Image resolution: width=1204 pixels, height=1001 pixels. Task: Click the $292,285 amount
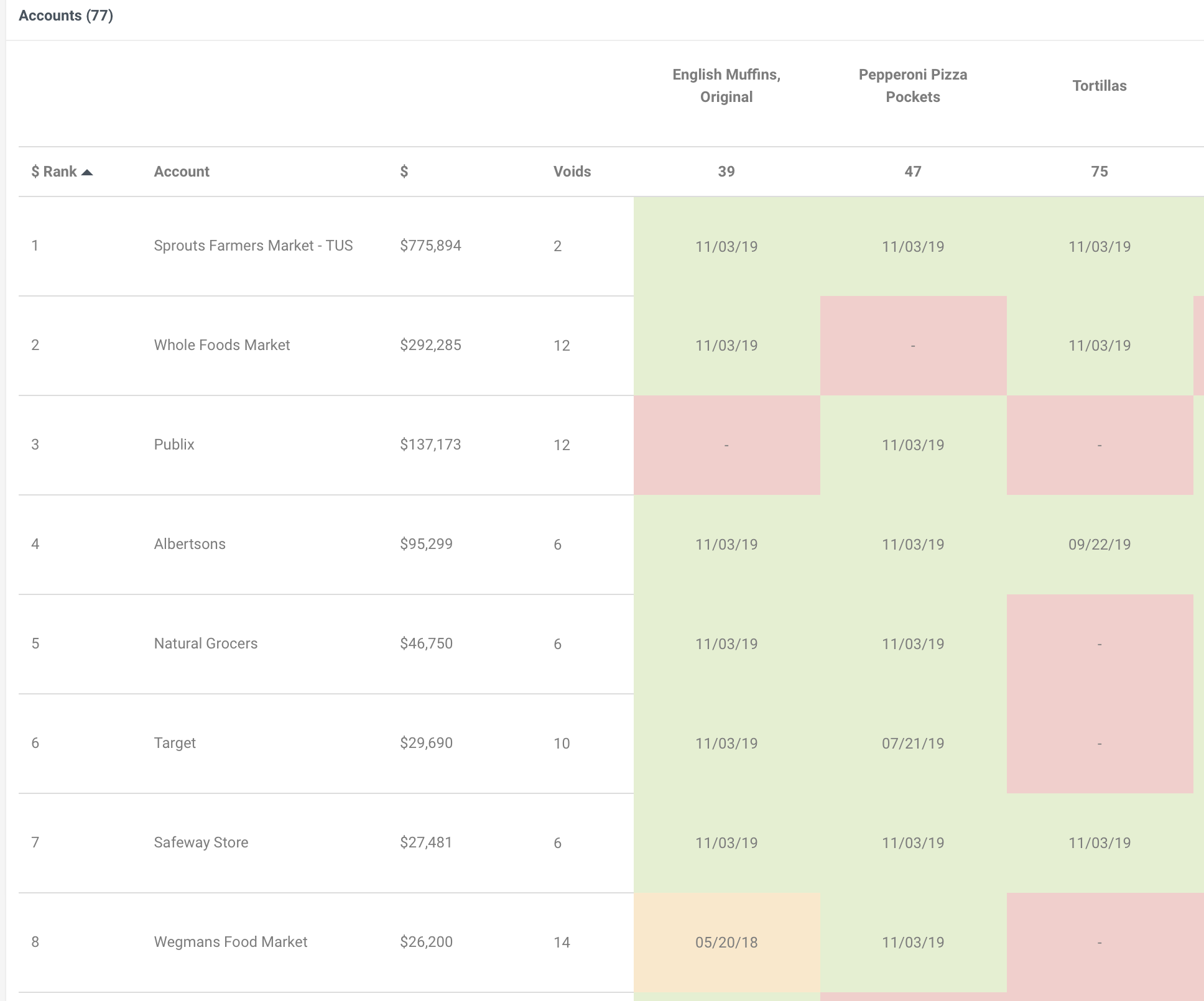pyautogui.click(x=430, y=345)
